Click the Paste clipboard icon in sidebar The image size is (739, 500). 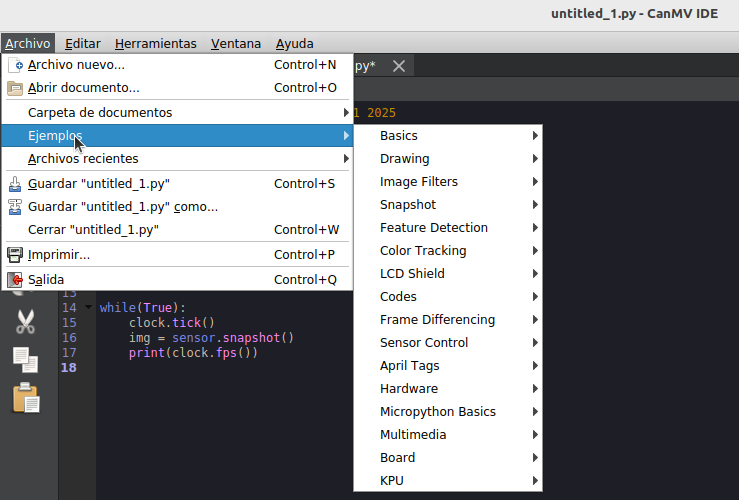click(26, 398)
